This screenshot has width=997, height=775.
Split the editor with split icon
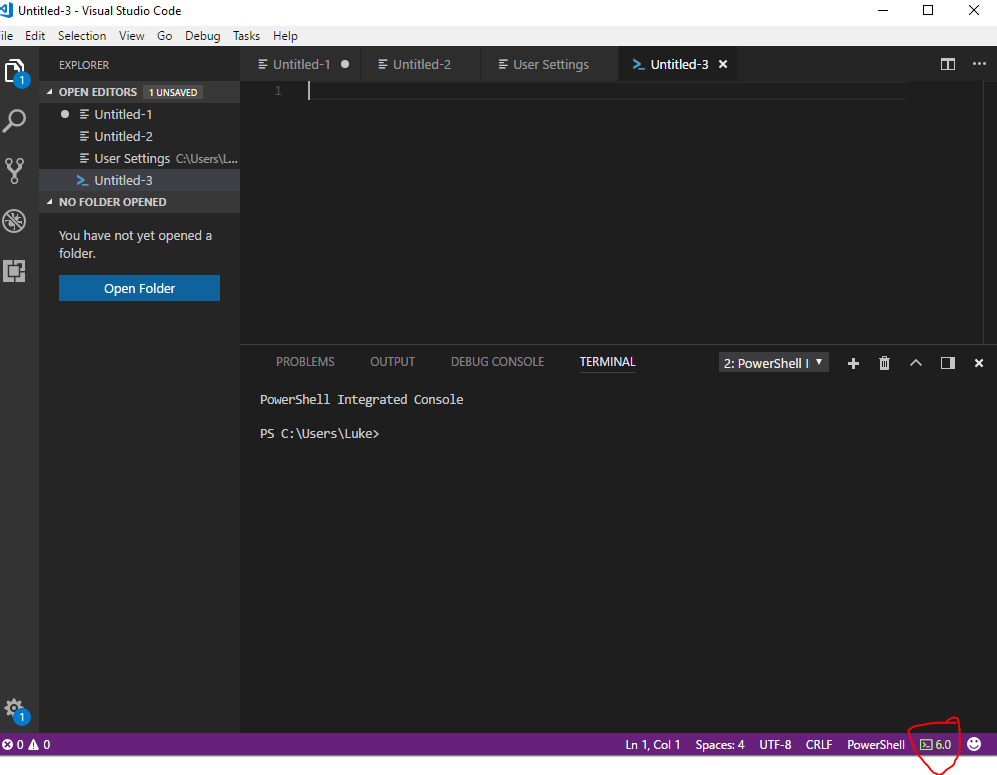(x=947, y=64)
